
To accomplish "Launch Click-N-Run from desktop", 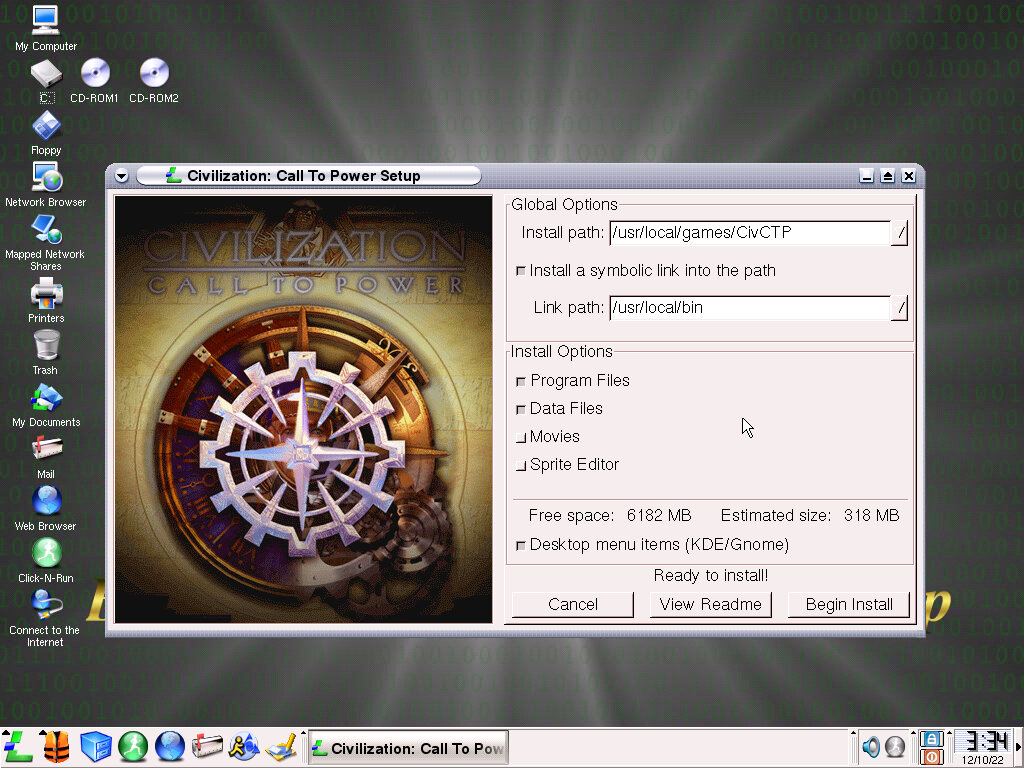I will tap(46, 553).
